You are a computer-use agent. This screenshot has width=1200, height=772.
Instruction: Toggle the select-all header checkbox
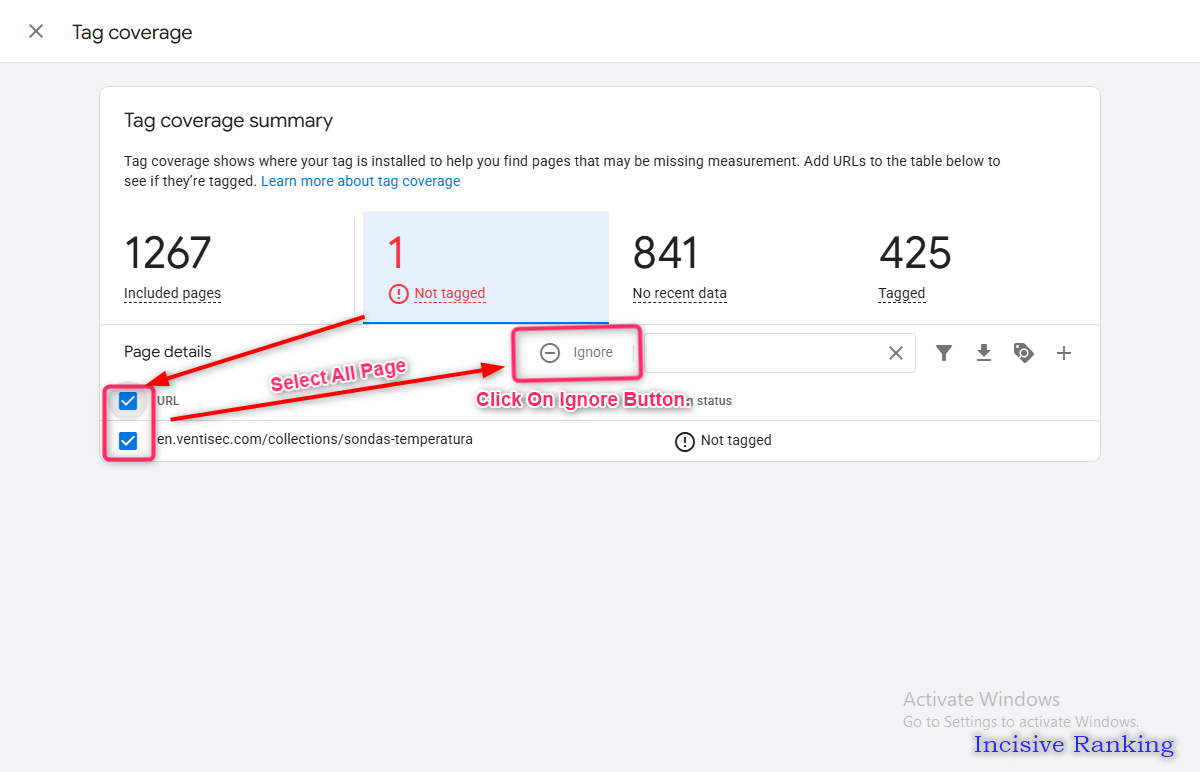pos(128,401)
